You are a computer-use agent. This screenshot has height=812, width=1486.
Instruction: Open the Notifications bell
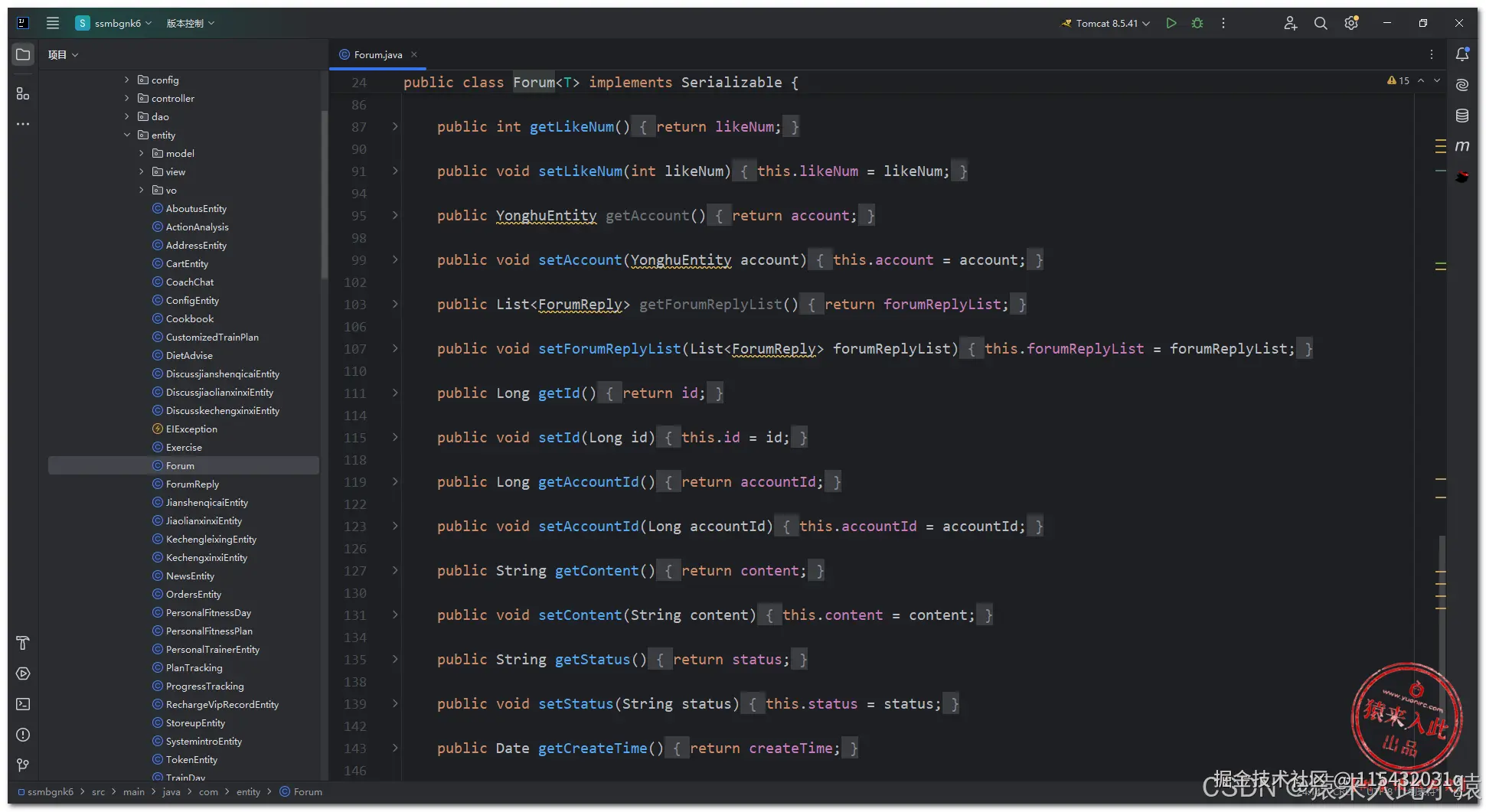click(1462, 54)
